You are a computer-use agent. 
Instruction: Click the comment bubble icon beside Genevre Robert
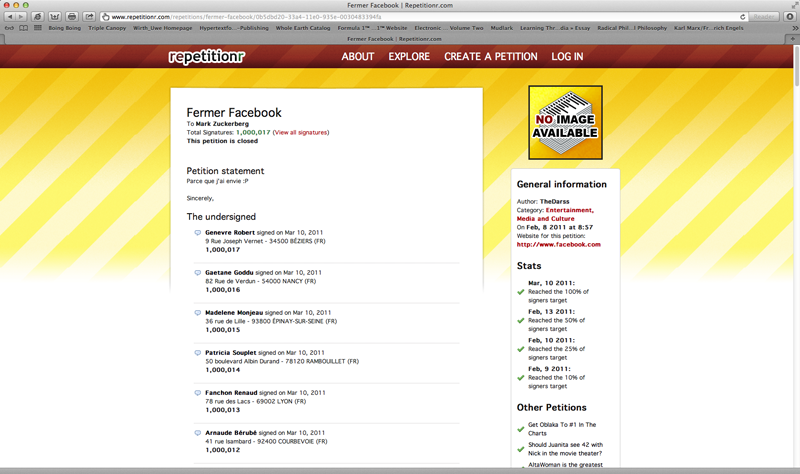[x=198, y=233]
